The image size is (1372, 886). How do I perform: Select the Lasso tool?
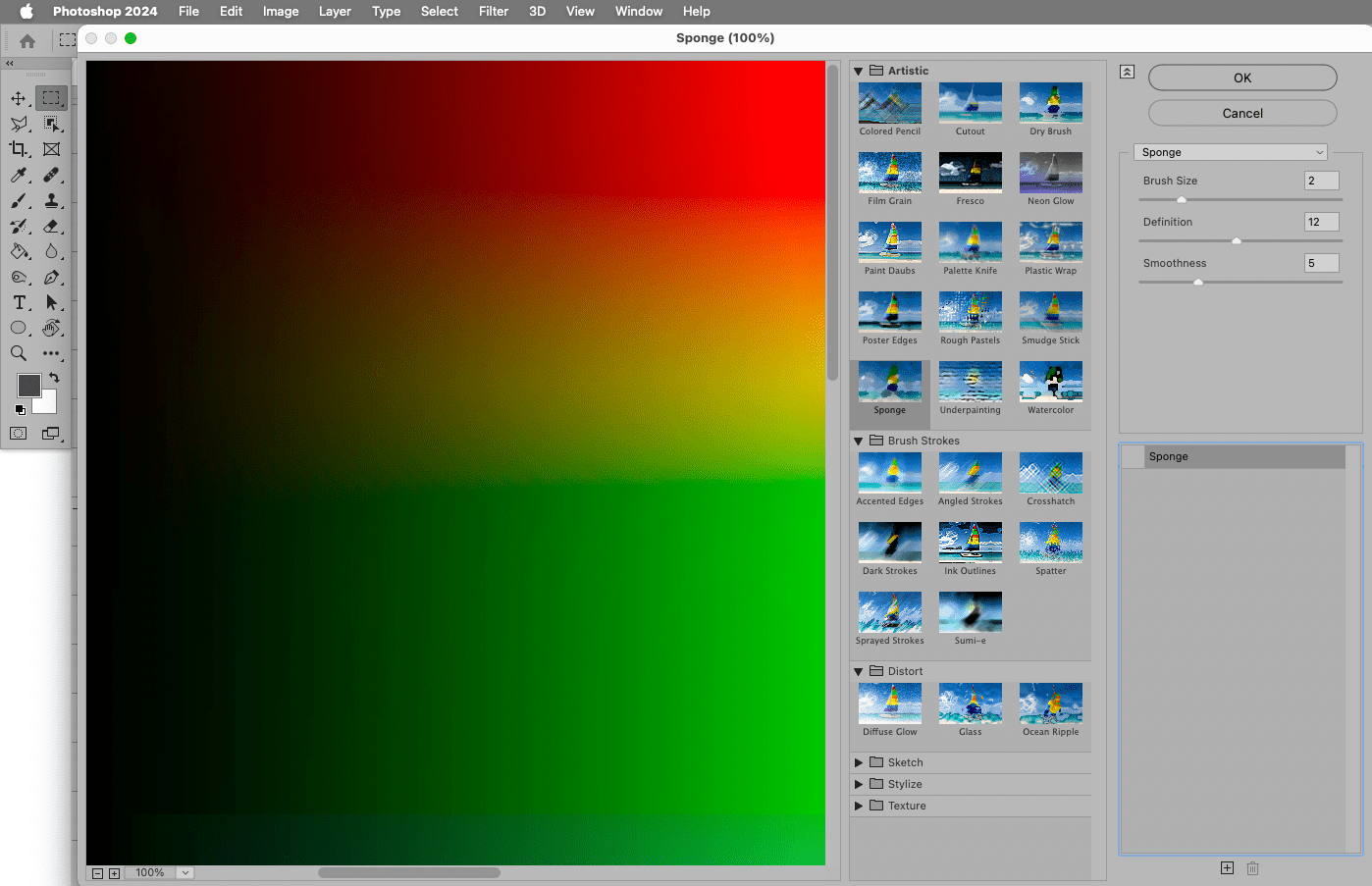pyautogui.click(x=18, y=124)
